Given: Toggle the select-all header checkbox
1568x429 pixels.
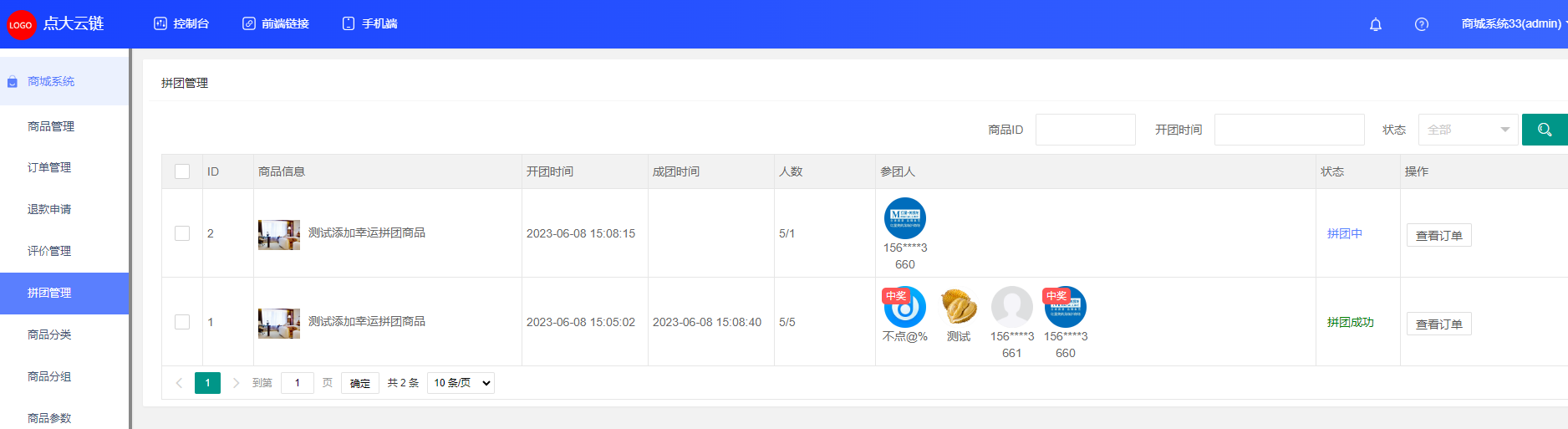Looking at the screenshot, I should tap(182, 171).
